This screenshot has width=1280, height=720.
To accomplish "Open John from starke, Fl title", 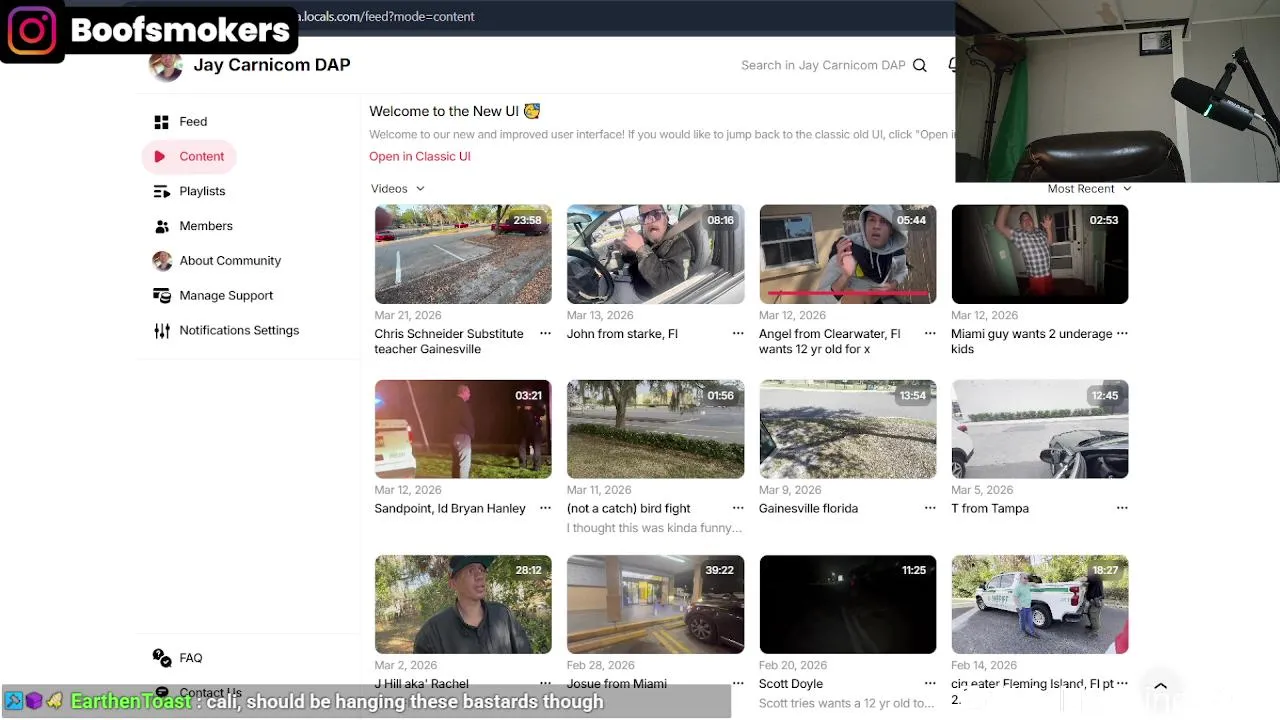I will click(622, 334).
